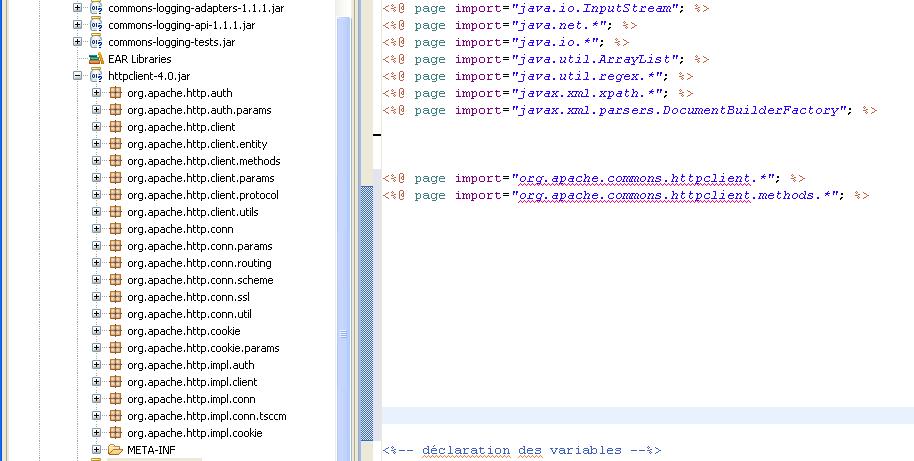Click package icon of org.apache.http.impl.client
Screen dimensions: 914x461
[x=115, y=382]
